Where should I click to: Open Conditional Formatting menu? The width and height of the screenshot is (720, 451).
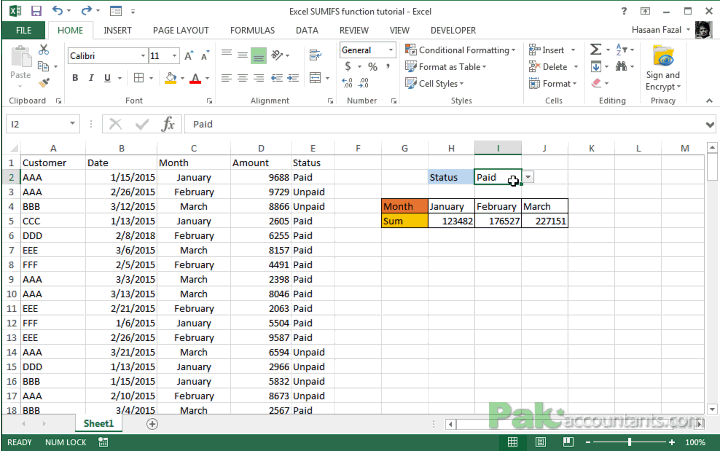(461, 50)
